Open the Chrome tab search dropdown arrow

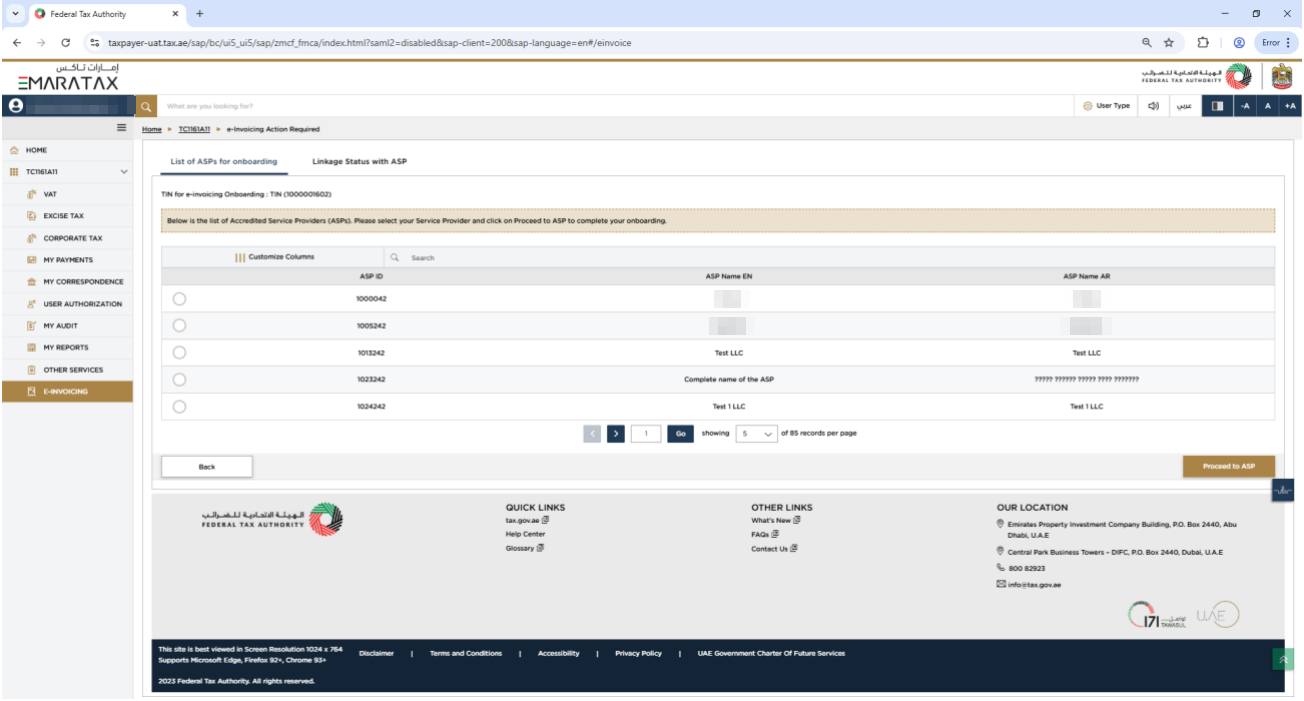(x=15, y=14)
